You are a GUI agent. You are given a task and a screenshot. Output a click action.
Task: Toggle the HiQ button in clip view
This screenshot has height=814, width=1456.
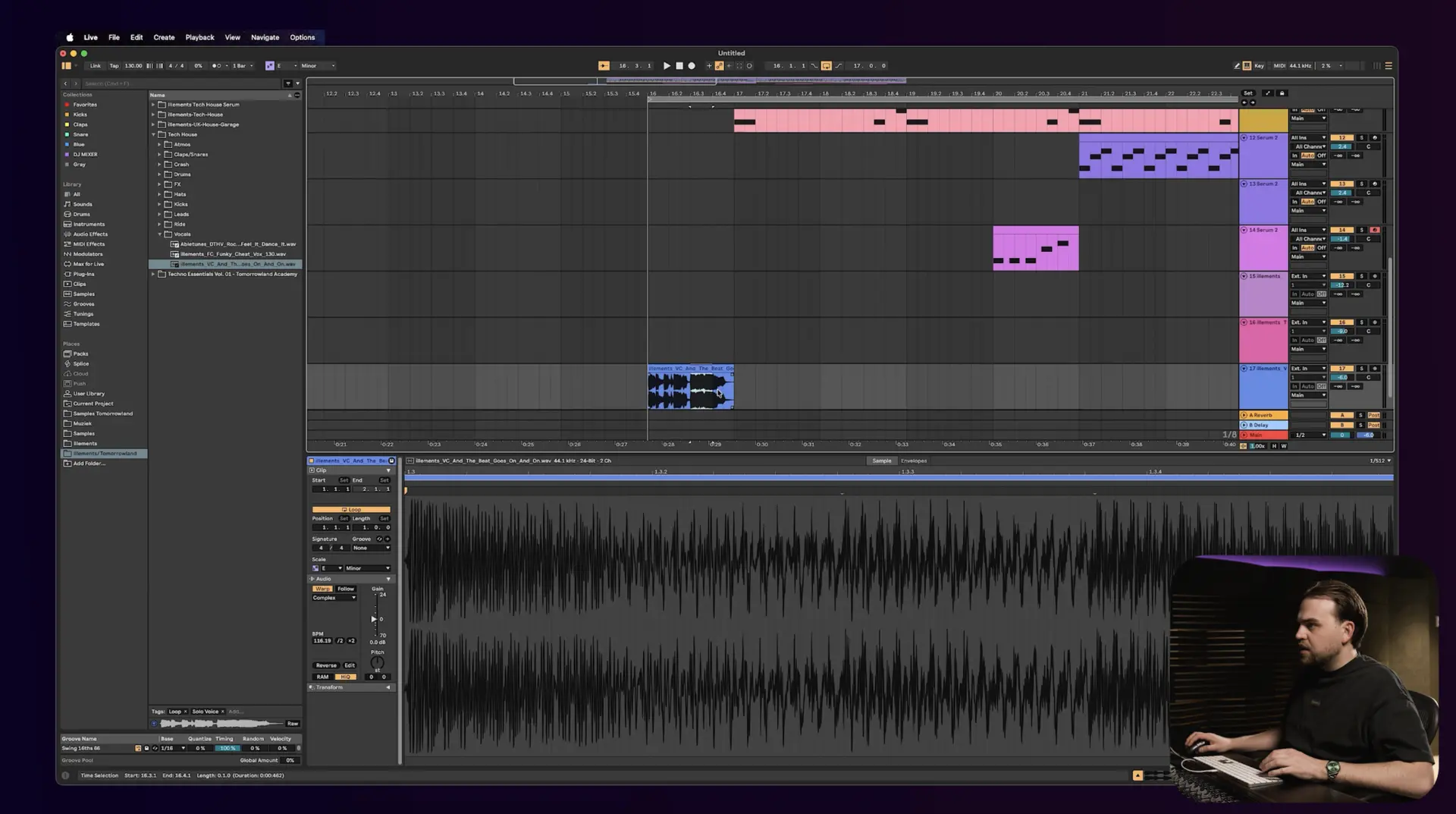346,677
